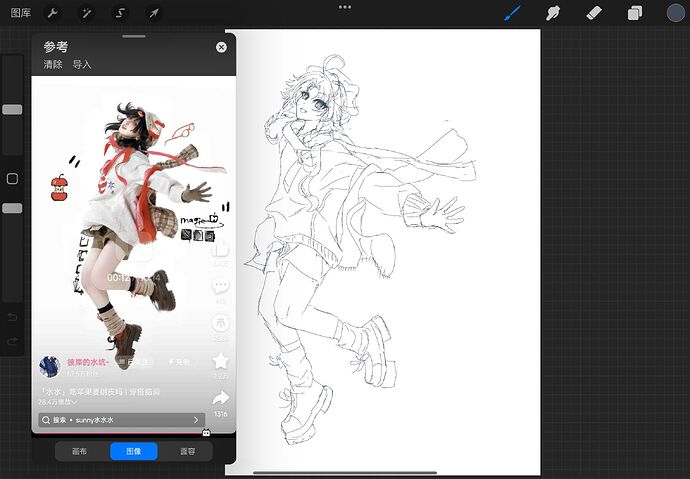The image size is (690, 479).
Task: Open the Adjustments magic wand menu
Action: [86, 13]
